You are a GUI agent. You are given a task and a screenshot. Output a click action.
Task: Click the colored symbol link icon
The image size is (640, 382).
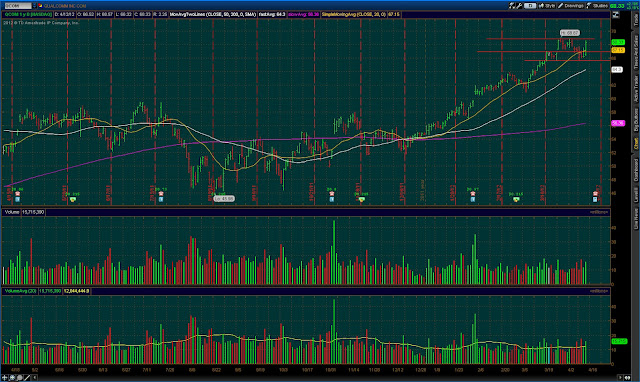point(40,6)
